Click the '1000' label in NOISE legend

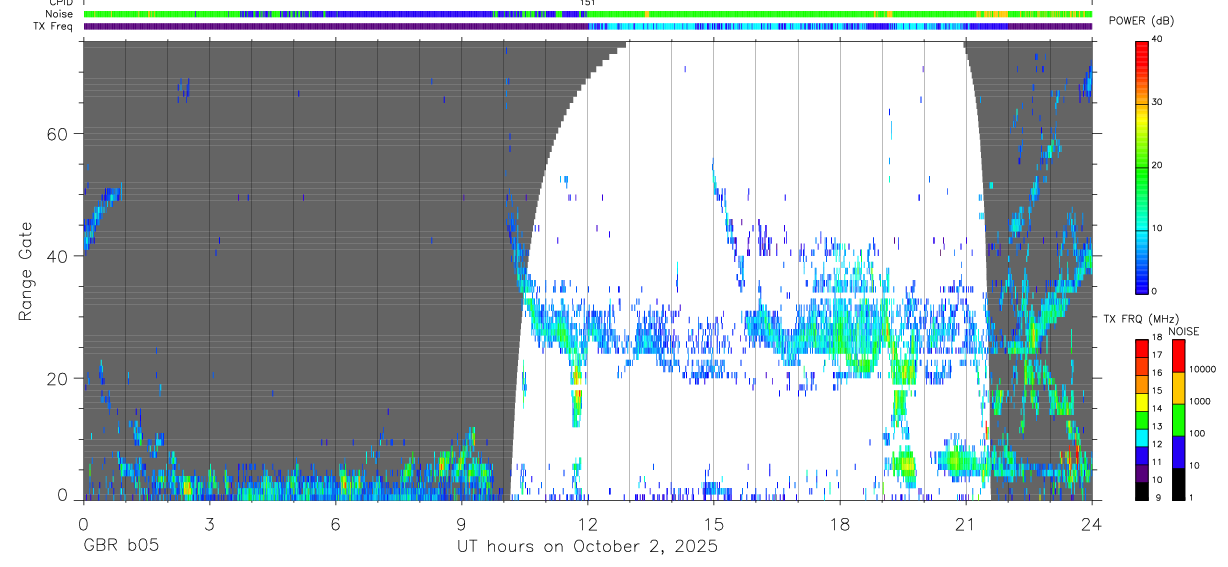click(x=1200, y=401)
